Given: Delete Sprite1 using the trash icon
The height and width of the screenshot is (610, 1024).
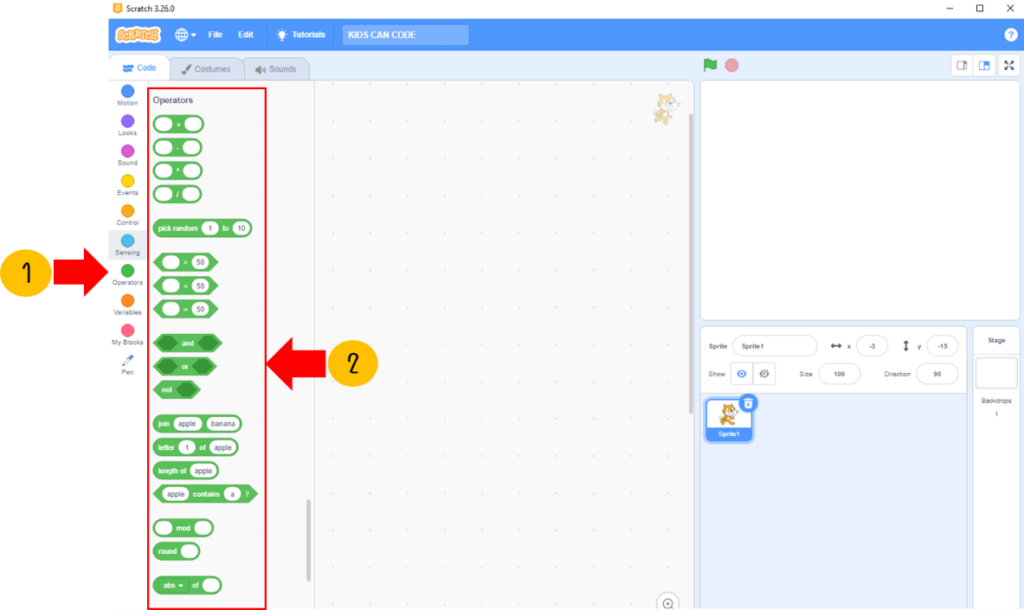Looking at the screenshot, I should point(748,403).
